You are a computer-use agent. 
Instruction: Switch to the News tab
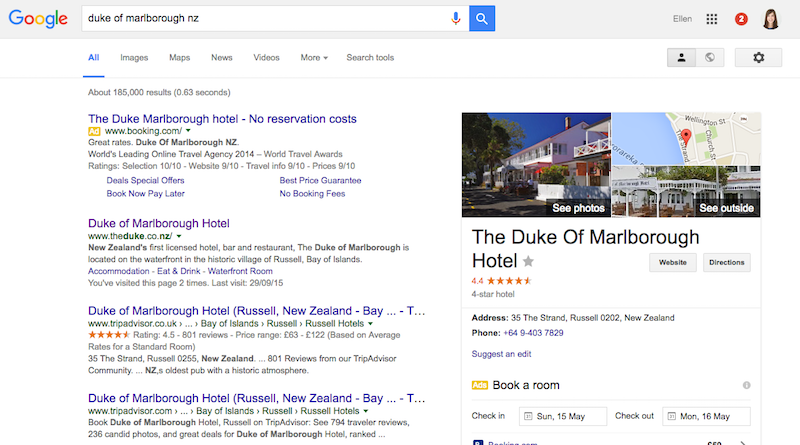tap(222, 58)
